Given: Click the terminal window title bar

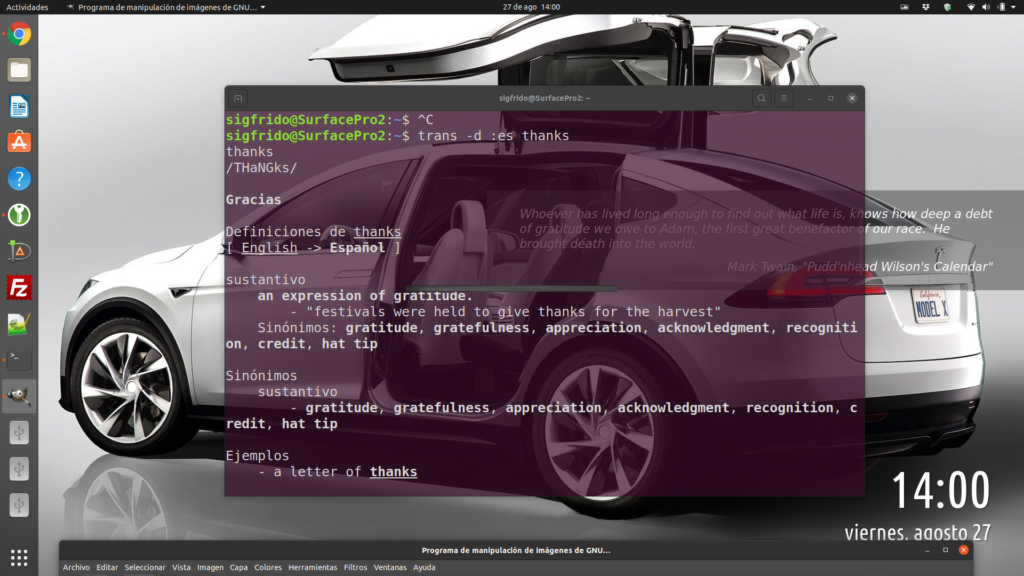Looking at the screenshot, I should 544,98.
